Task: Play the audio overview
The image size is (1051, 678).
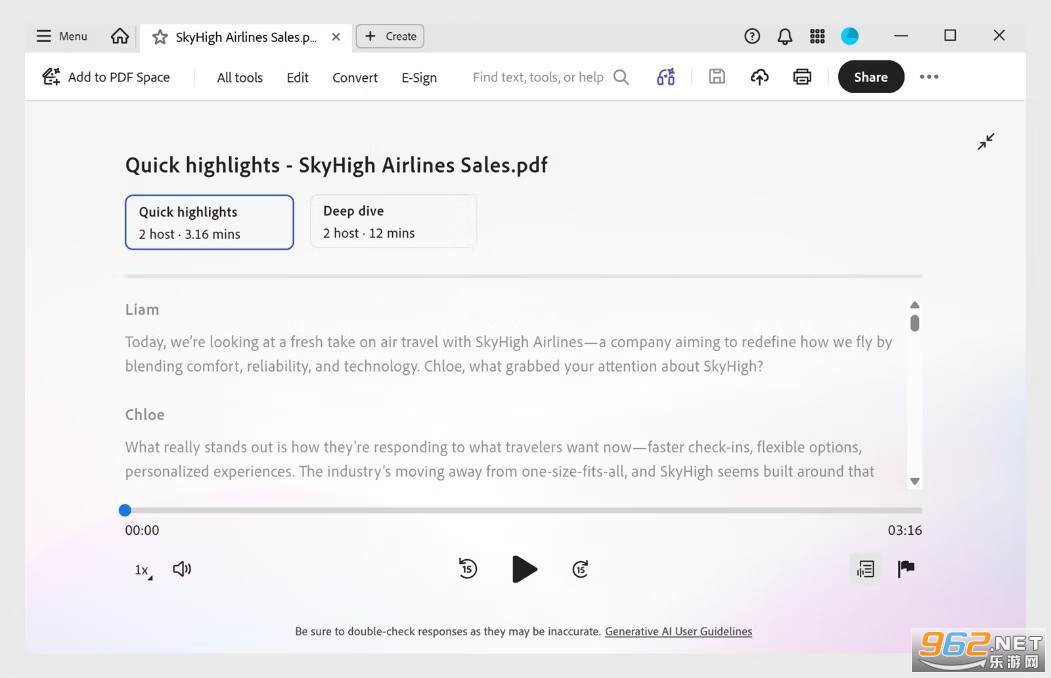Action: pos(524,569)
